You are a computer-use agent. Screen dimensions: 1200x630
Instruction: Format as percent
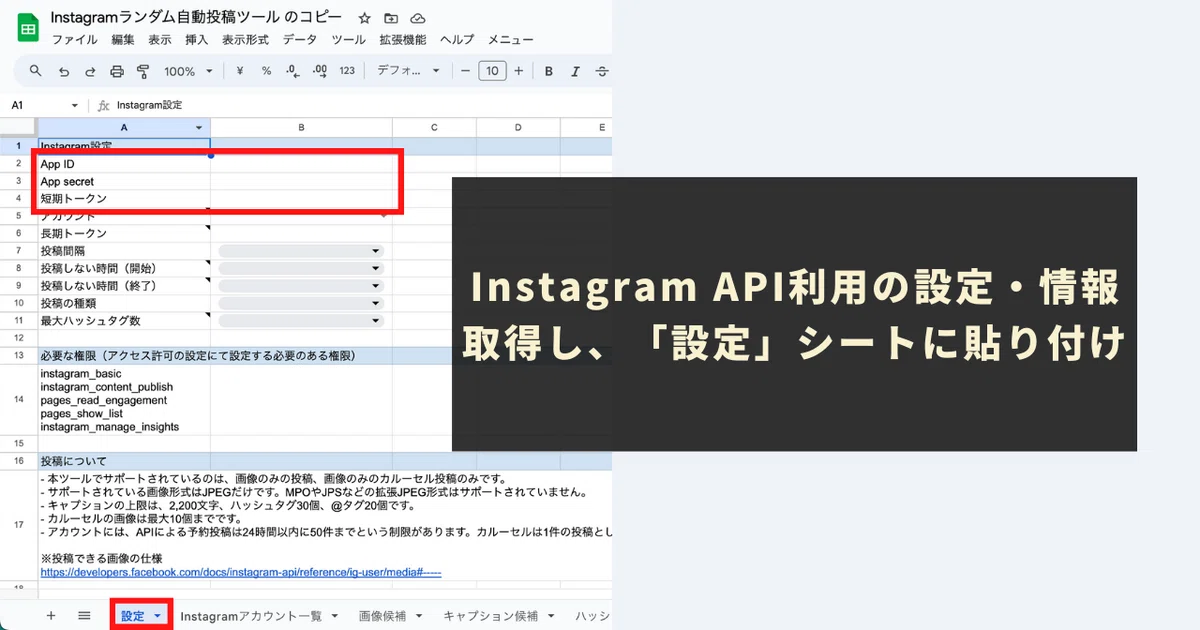pyautogui.click(x=266, y=71)
